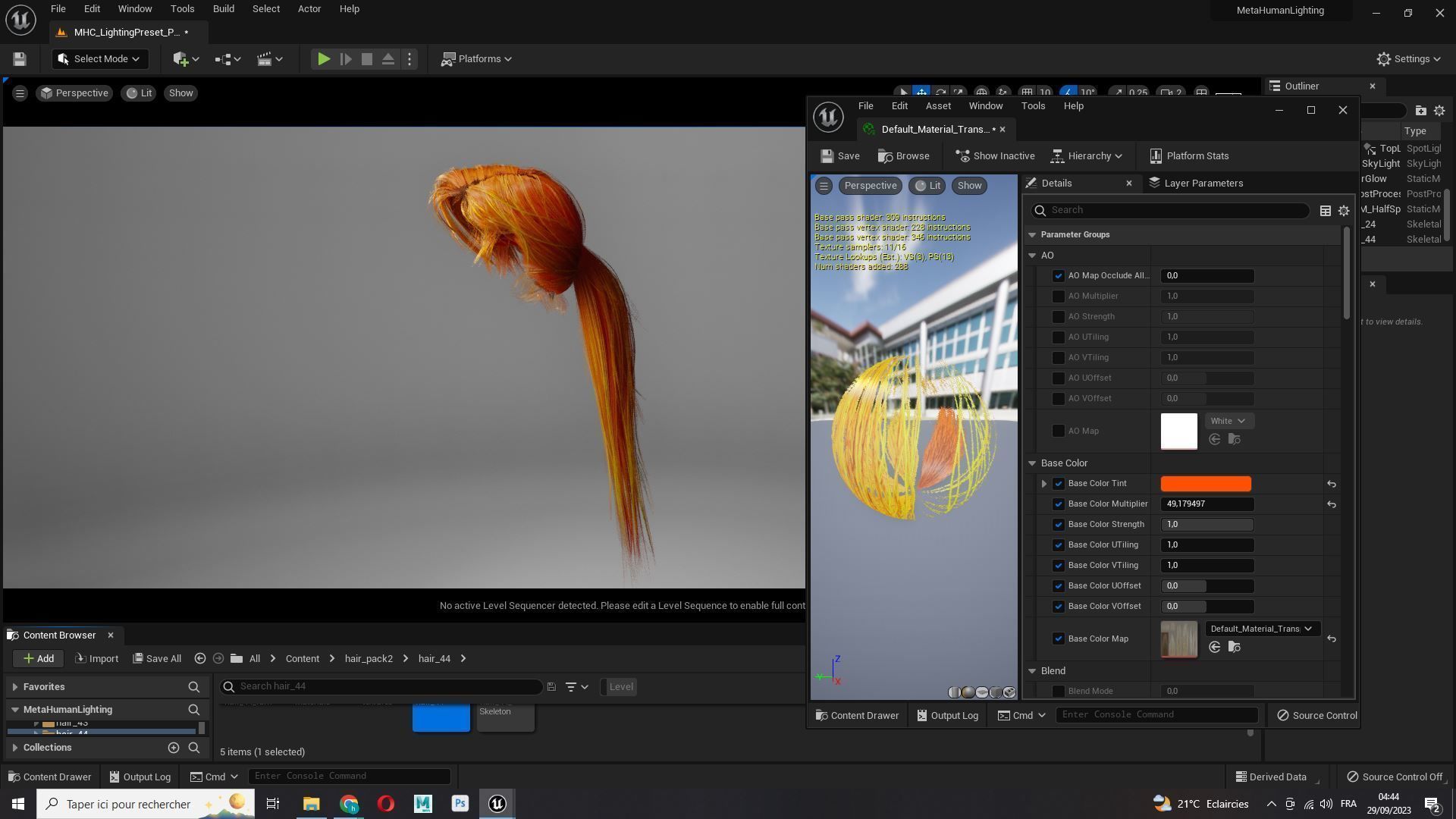Toggle the Base Color Map checkbox
Viewport: 1456px width, 819px height.
pyautogui.click(x=1059, y=639)
